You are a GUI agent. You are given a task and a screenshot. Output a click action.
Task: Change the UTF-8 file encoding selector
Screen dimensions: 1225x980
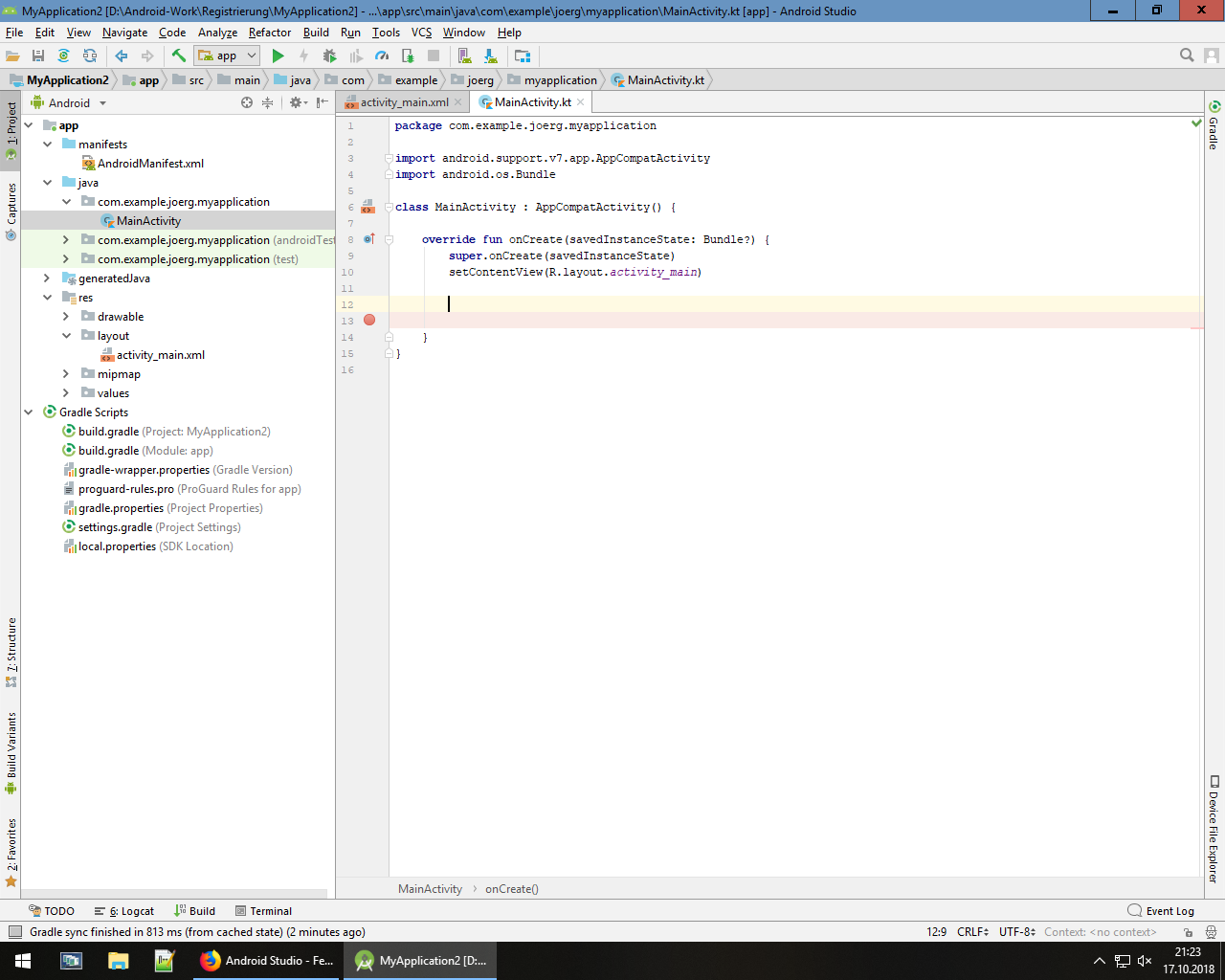[x=1016, y=932]
